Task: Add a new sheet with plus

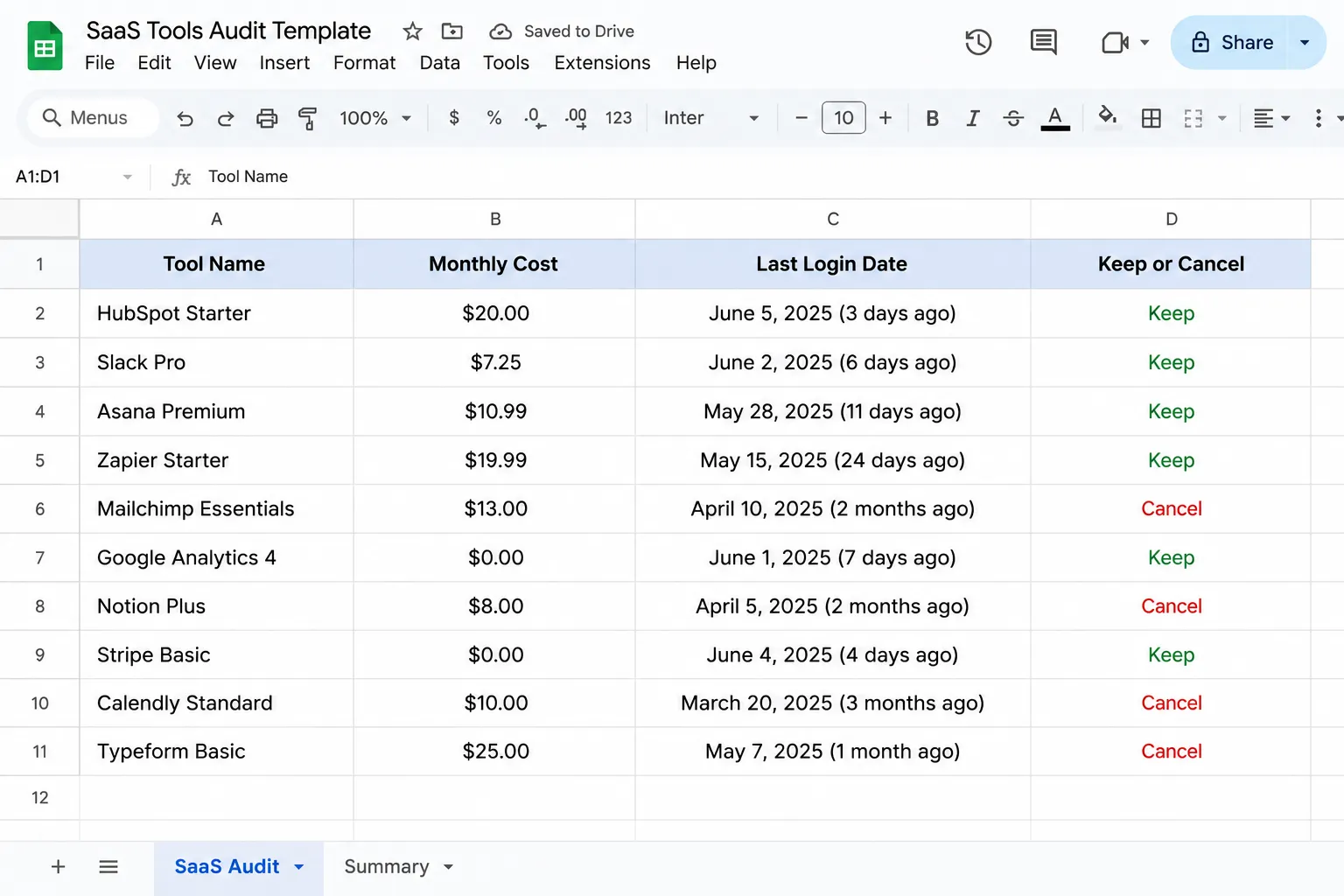Action: (59, 867)
